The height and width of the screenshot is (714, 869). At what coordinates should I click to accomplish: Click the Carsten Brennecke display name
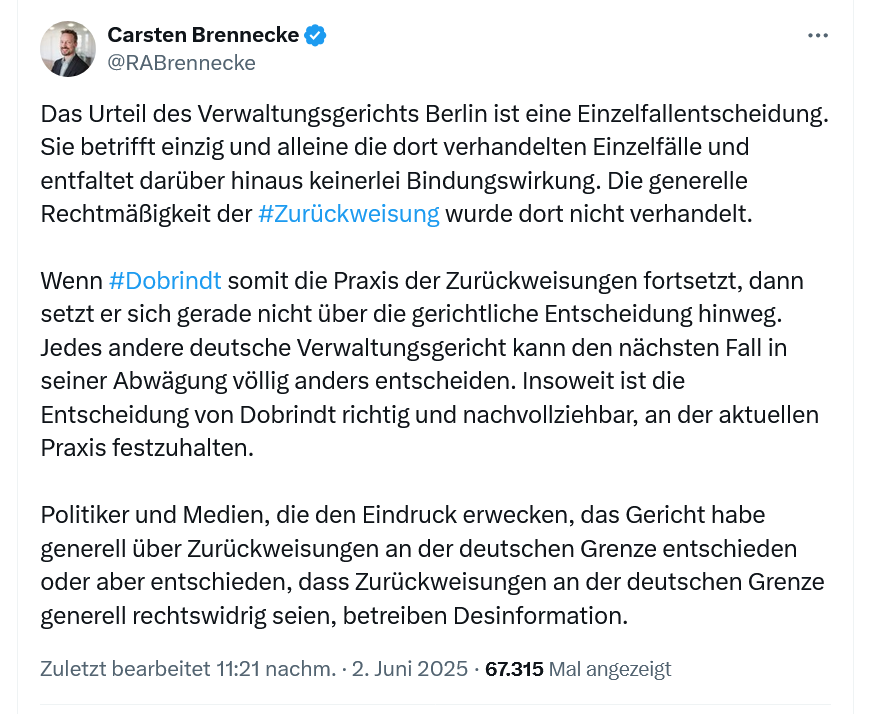[x=203, y=36]
